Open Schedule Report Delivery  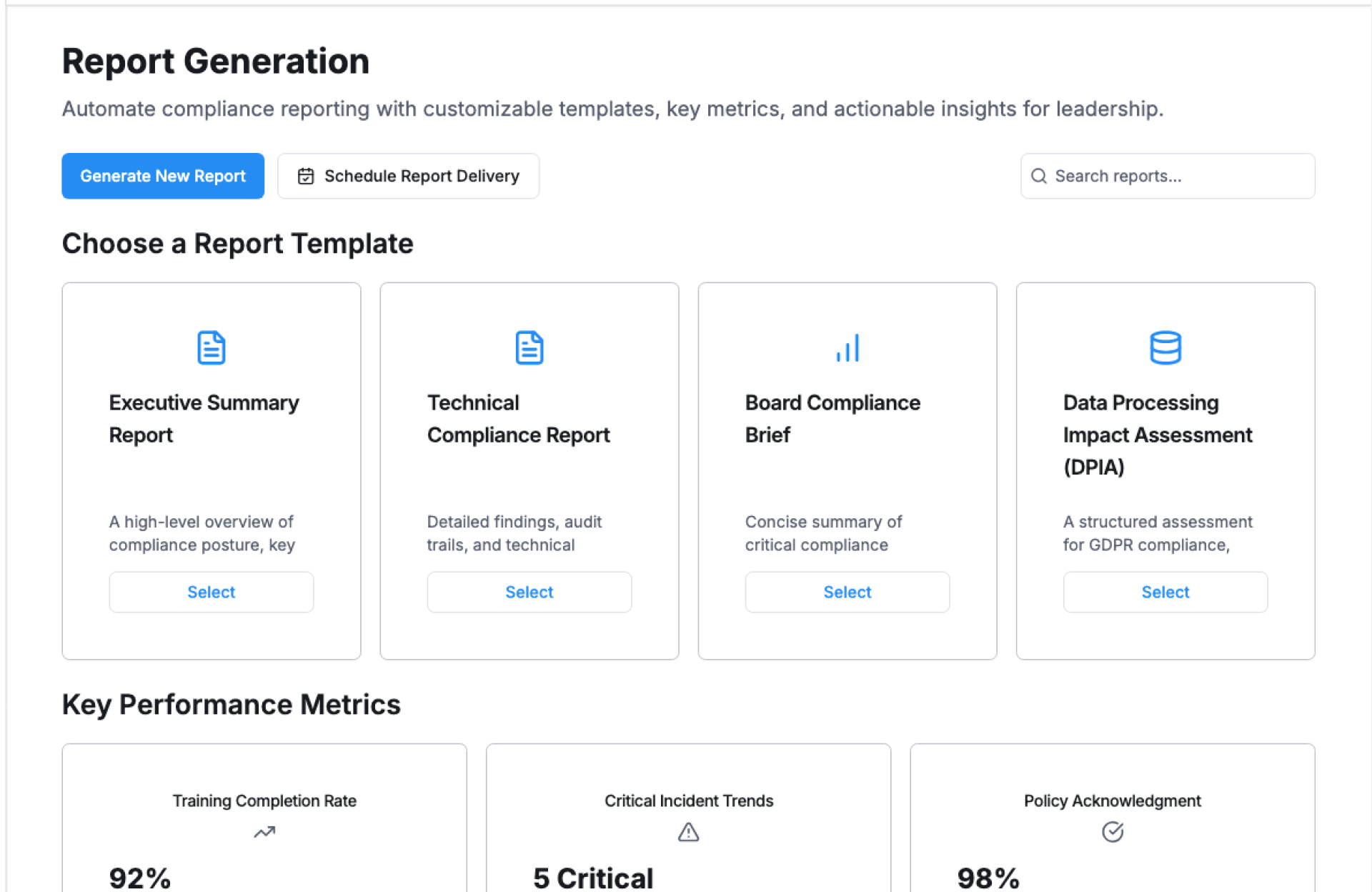tap(408, 176)
